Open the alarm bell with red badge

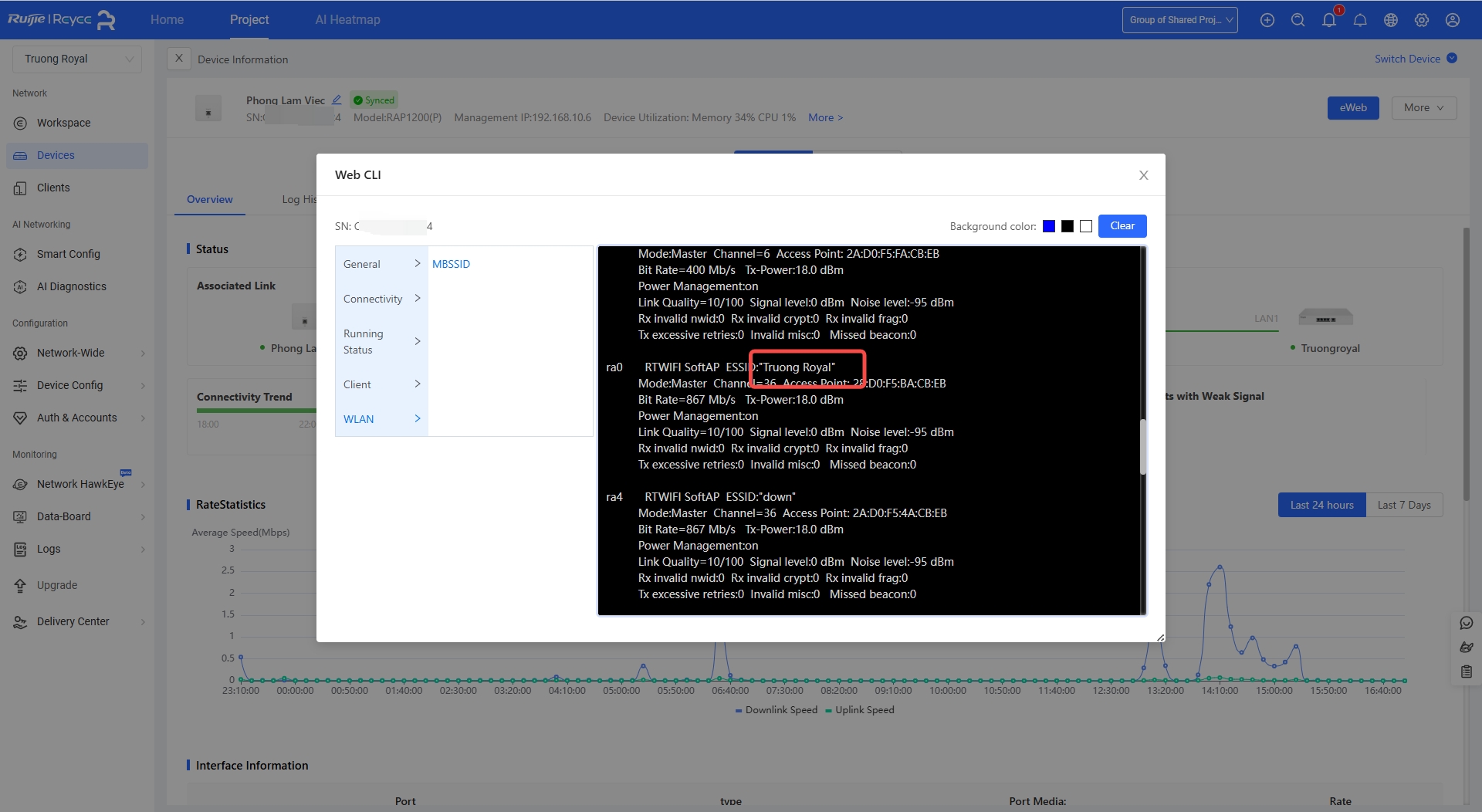pyautogui.click(x=1328, y=20)
